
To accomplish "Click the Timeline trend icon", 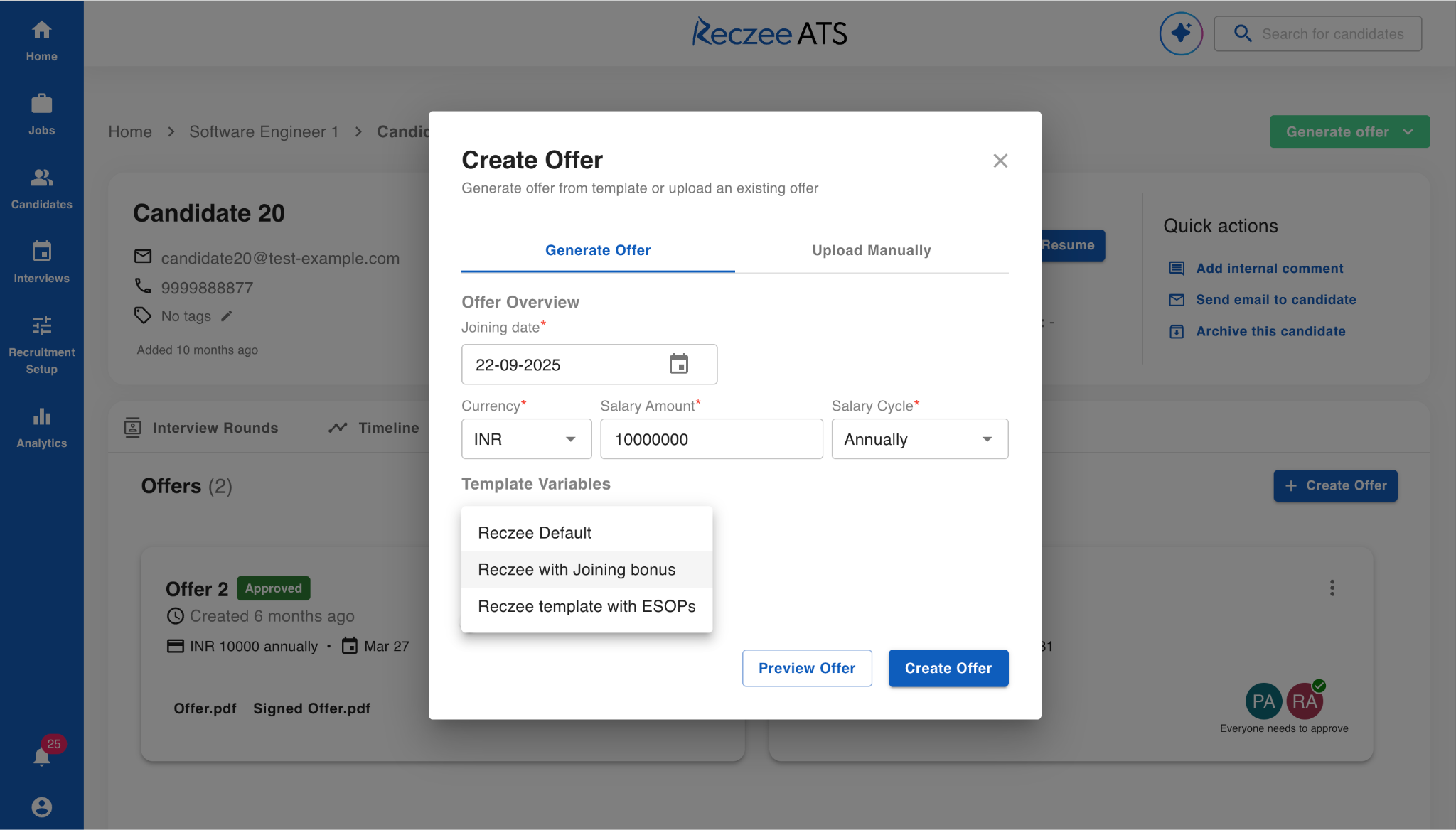I will click(x=338, y=428).
